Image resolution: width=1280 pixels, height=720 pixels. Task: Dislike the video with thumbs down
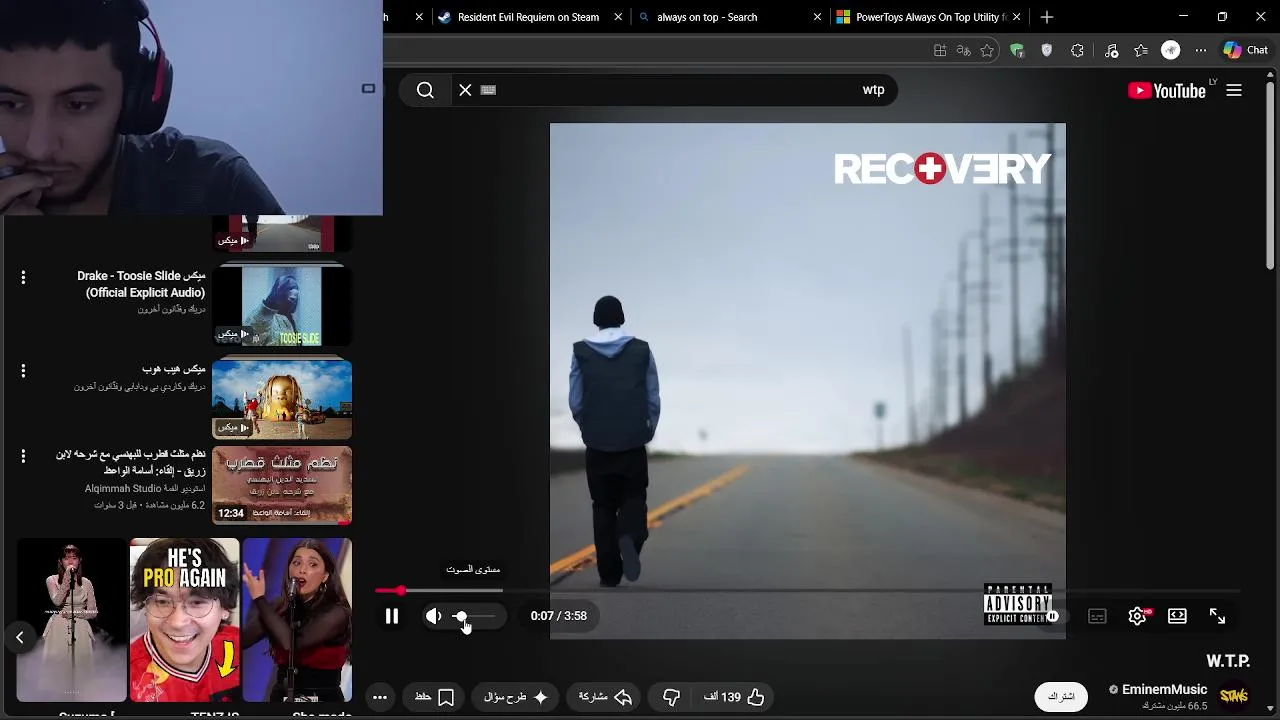pyautogui.click(x=671, y=697)
